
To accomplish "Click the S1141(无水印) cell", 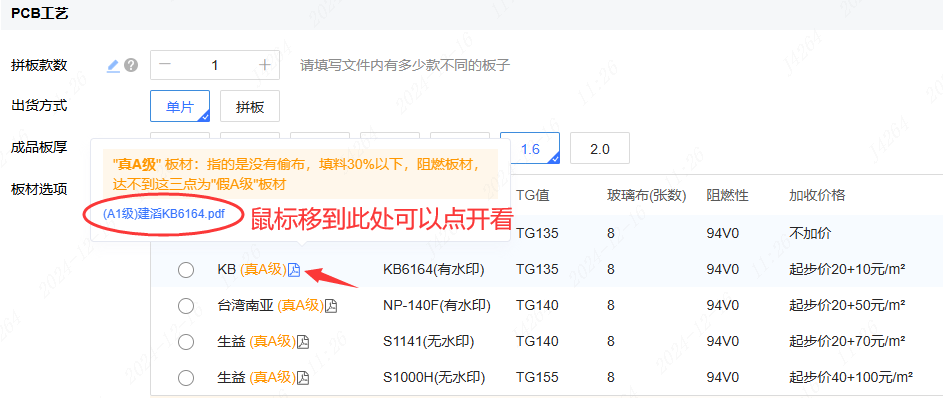I will point(428,342).
